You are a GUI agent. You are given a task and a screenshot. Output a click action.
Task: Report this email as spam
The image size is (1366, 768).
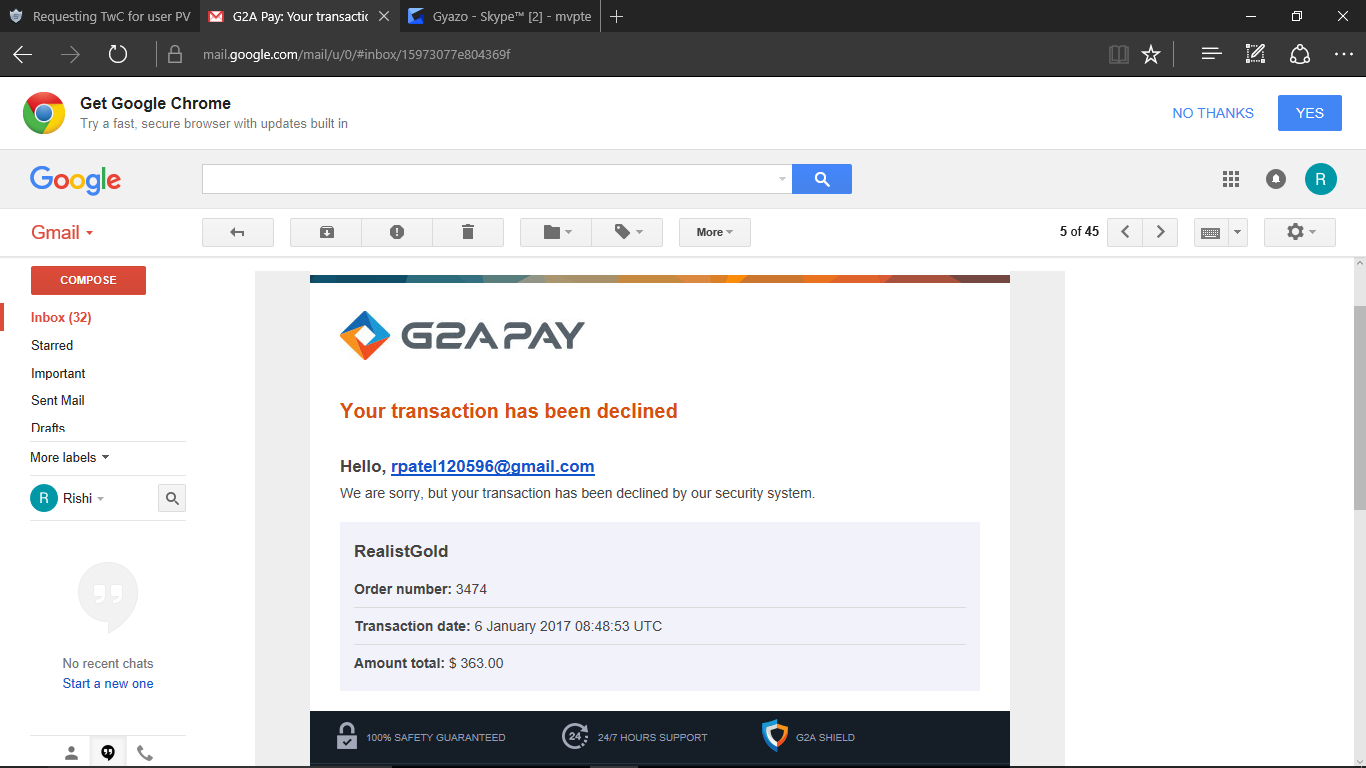pos(397,232)
